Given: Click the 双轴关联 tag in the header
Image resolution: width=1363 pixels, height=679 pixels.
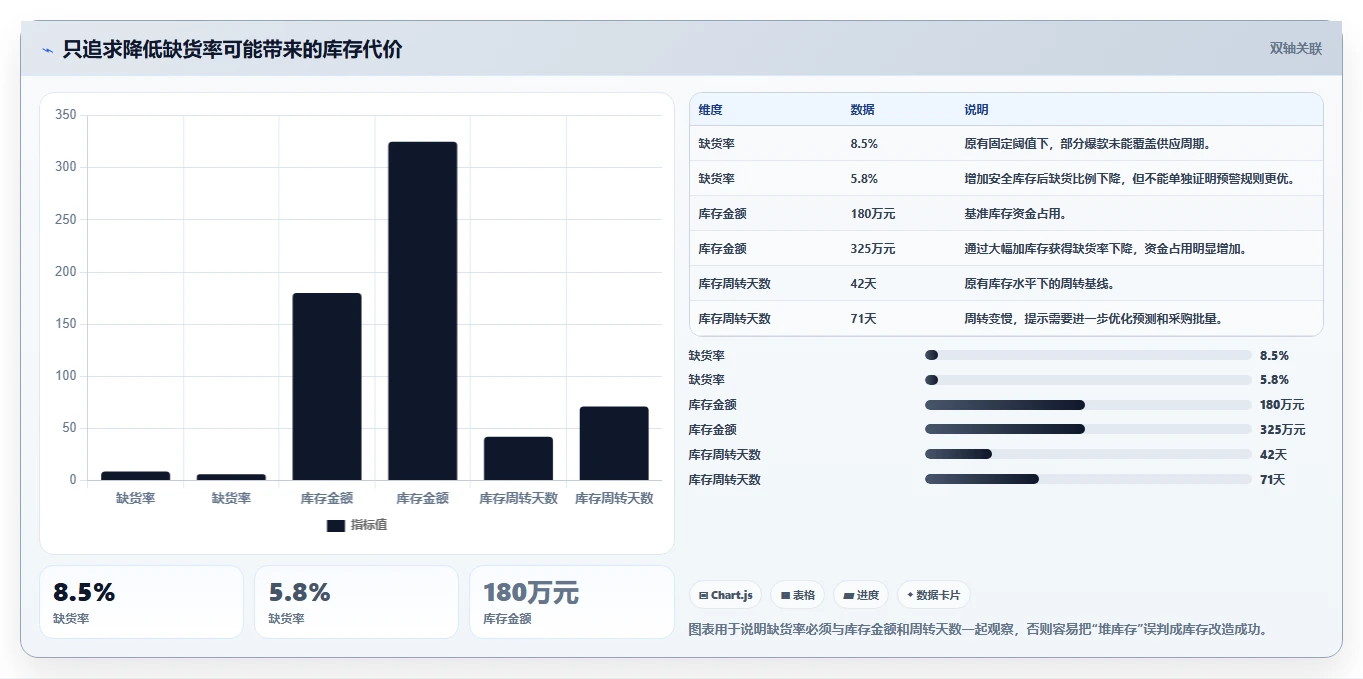Looking at the screenshot, I should (1296, 48).
